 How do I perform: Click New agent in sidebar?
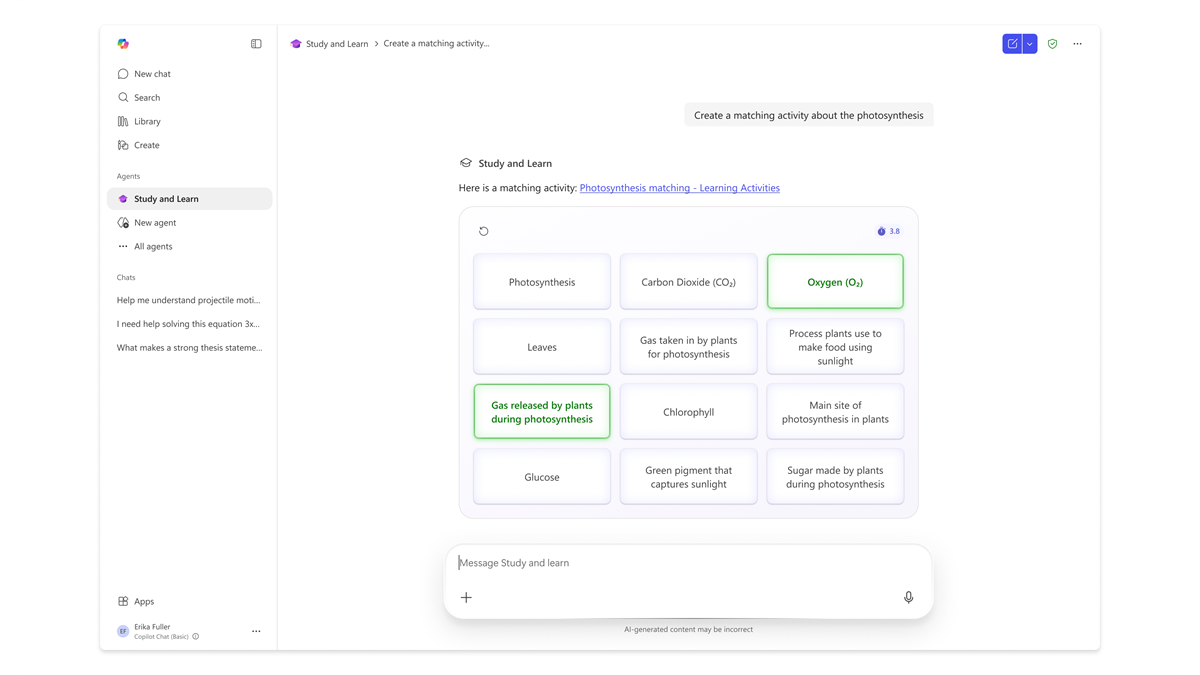[x=189, y=223]
